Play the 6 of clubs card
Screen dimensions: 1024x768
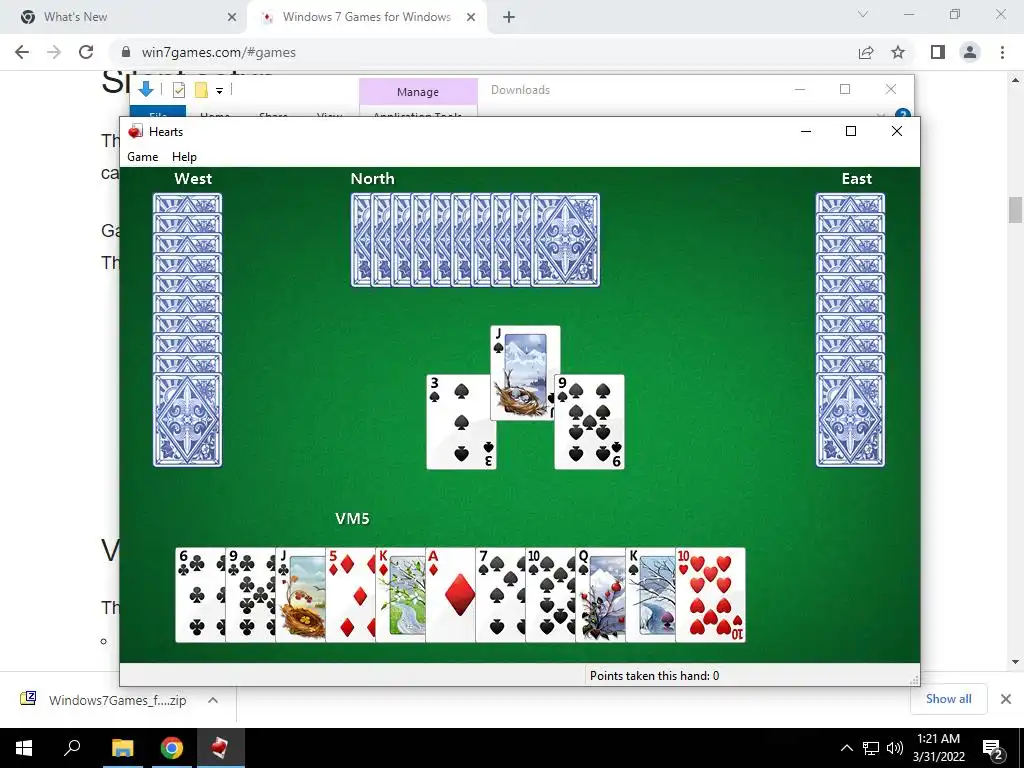point(200,595)
